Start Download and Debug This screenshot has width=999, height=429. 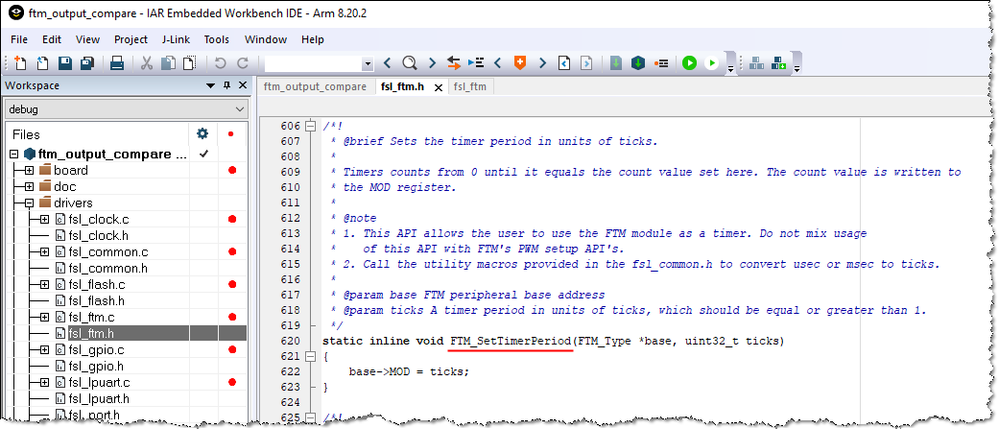pos(689,63)
